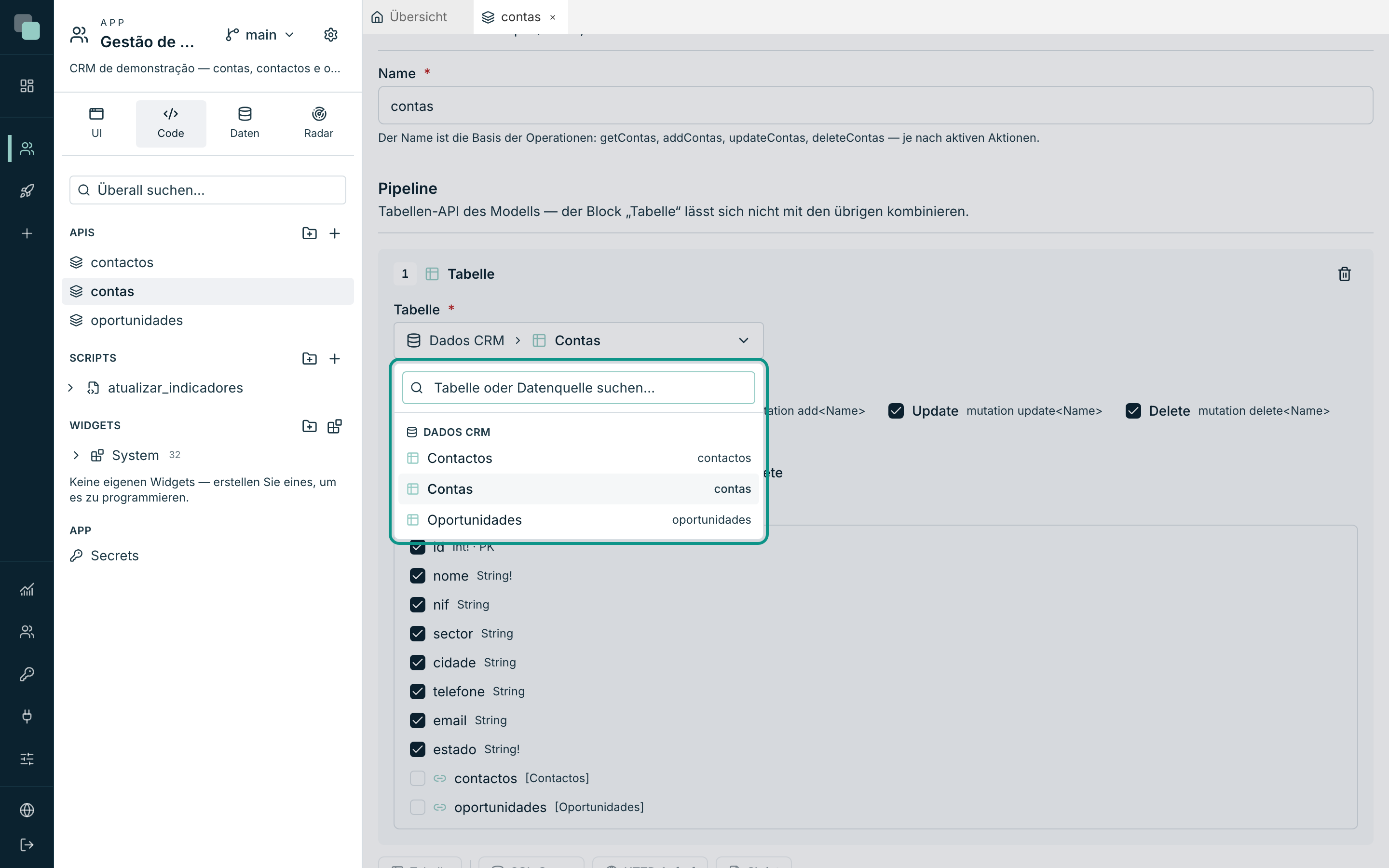This screenshot has width=1389, height=868.
Task: Choose Oportunidades table in dropdown list
Action: coord(578,519)
